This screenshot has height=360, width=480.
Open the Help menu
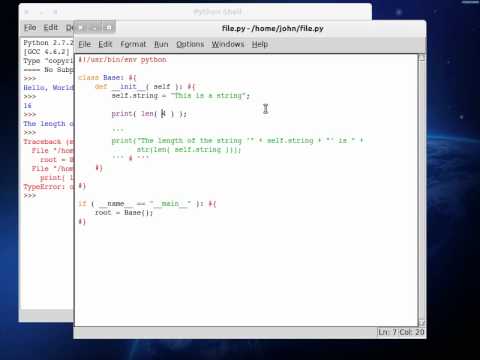coord(260,44)
